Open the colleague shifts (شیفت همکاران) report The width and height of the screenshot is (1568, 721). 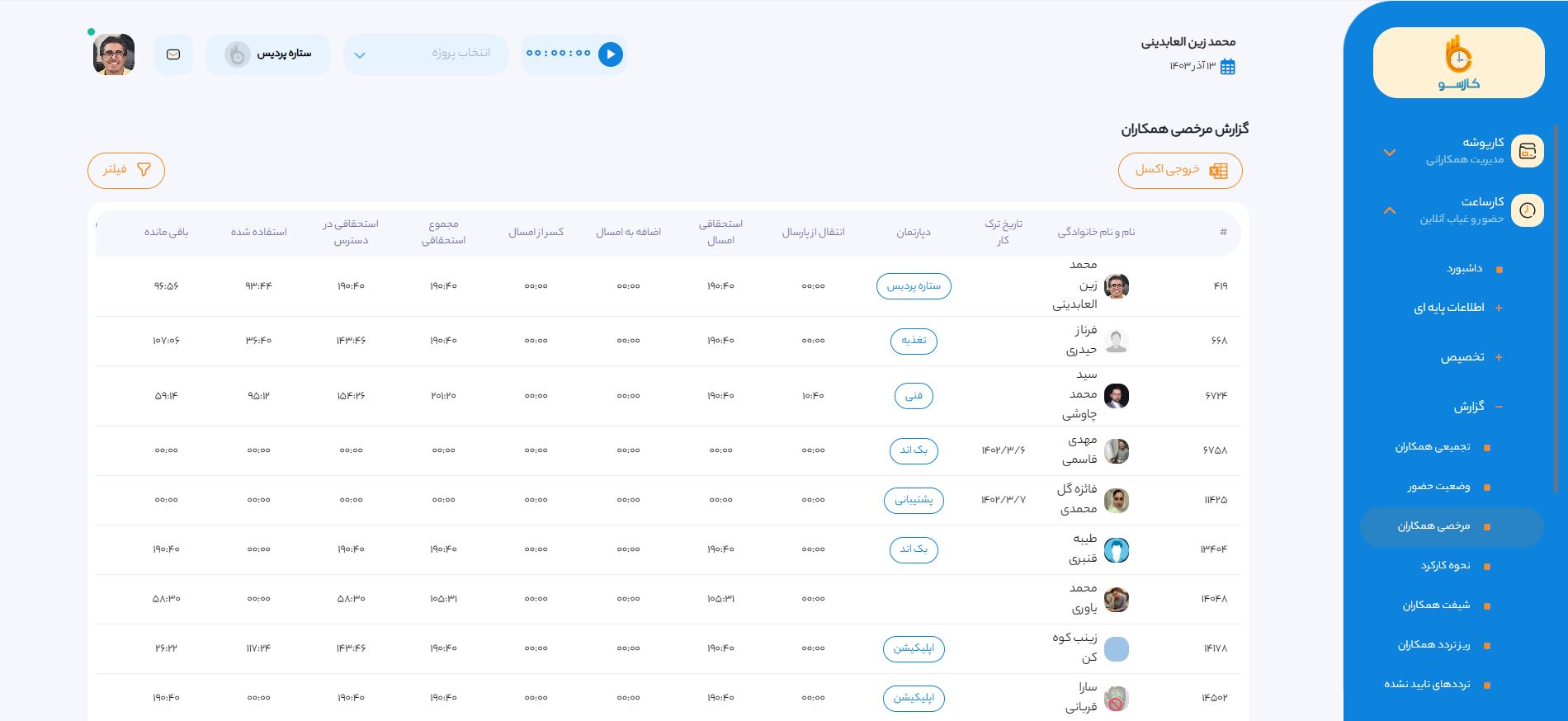[x=1436, y=606]
